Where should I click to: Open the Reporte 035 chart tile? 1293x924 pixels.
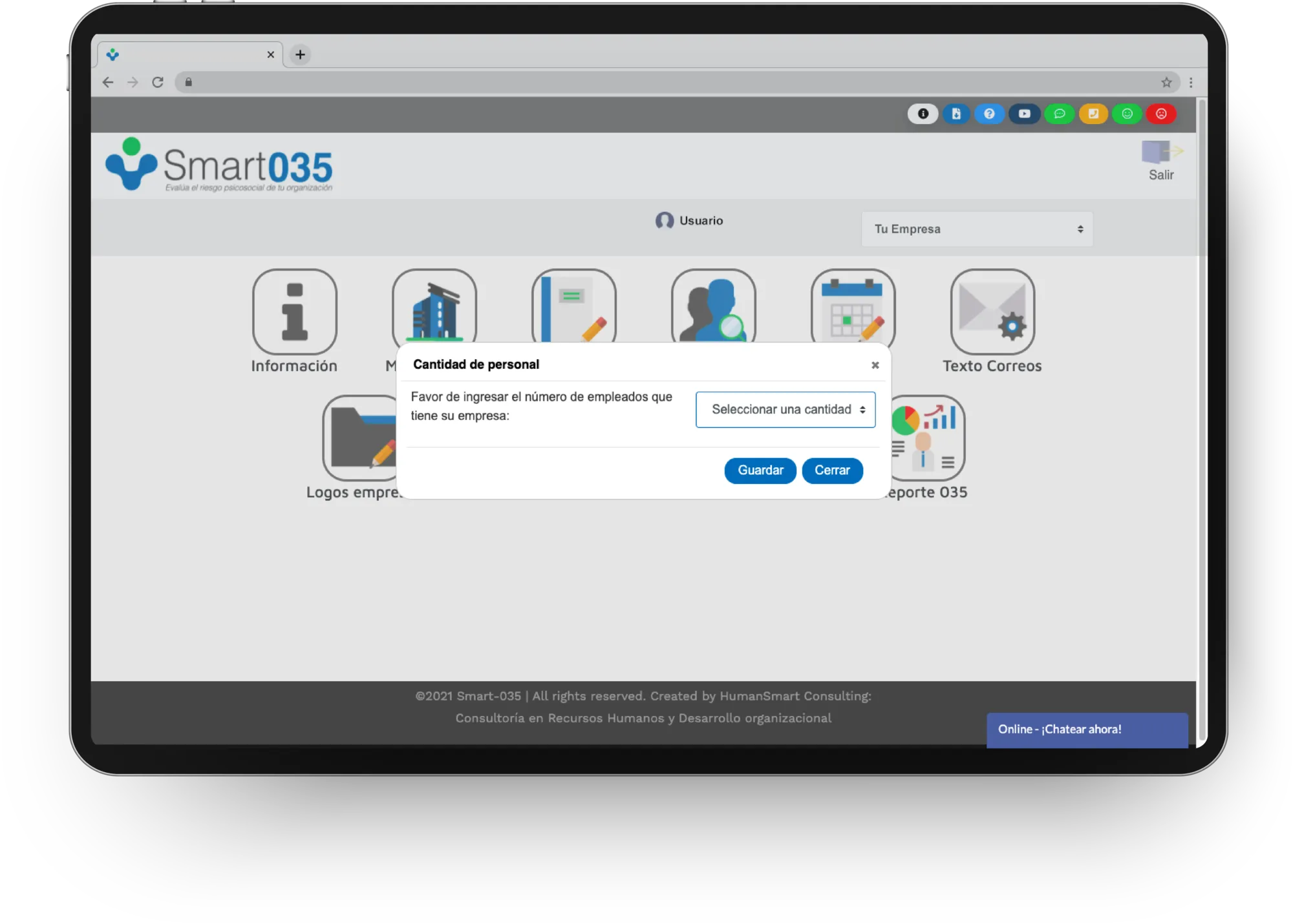[928, 438]
